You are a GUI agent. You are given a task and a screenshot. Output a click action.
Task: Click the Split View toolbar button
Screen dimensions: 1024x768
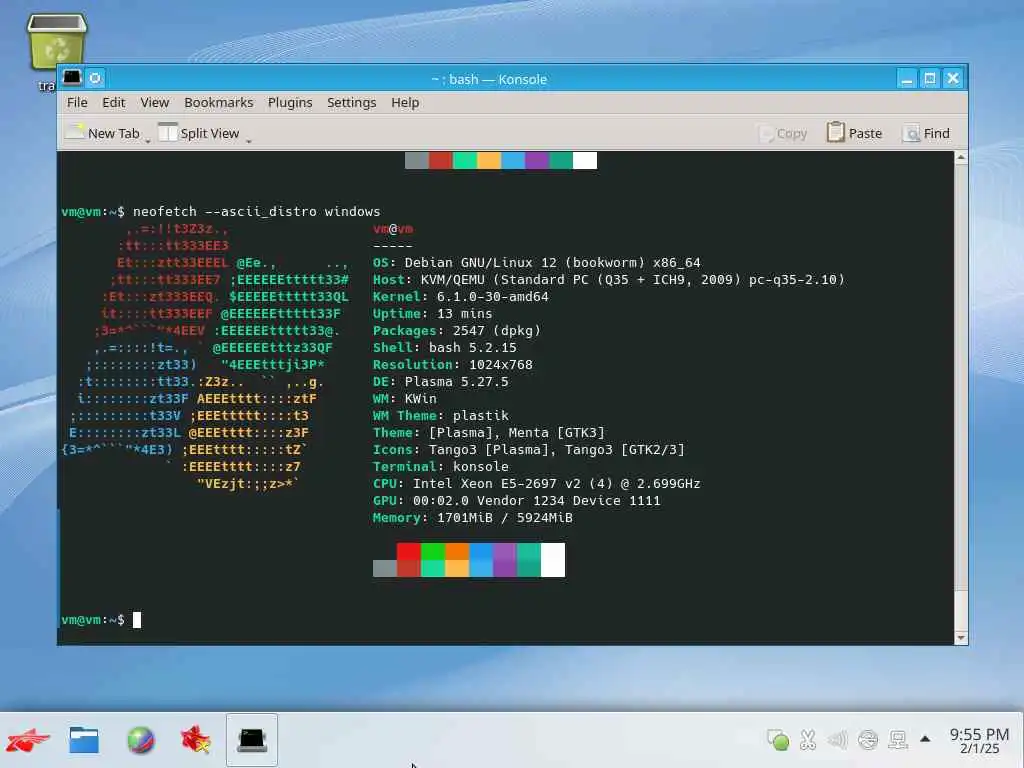pos(199,133)
